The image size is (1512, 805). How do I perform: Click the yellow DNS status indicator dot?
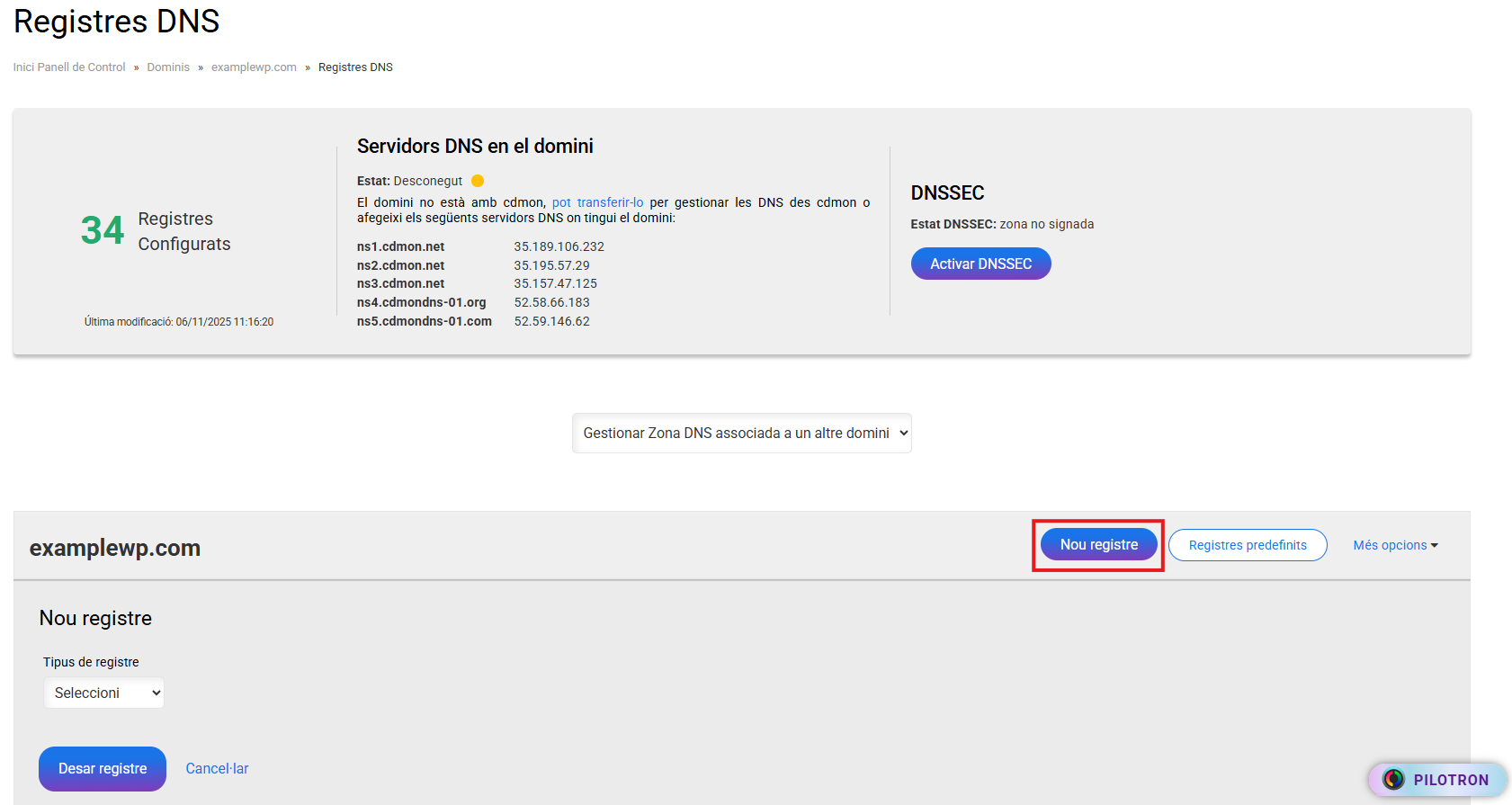pos(478,181)
